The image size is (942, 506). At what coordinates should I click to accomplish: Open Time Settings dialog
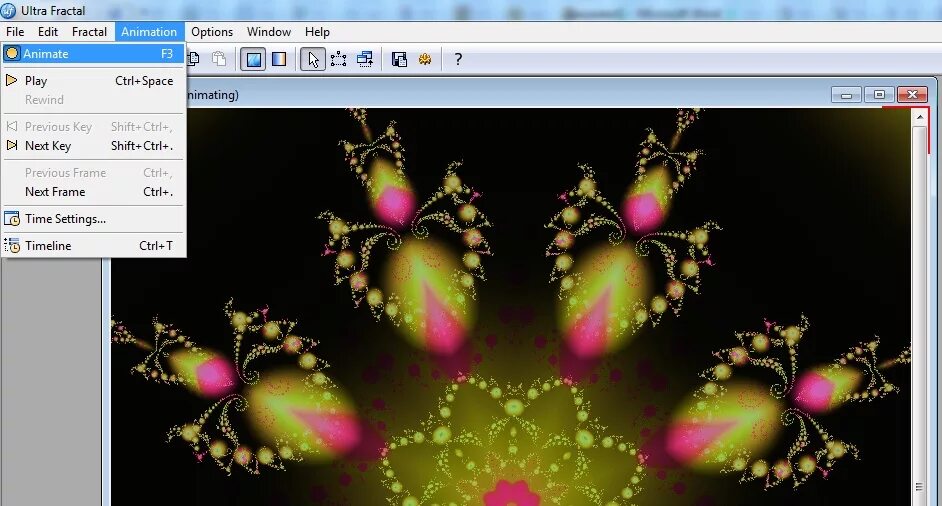tap(93, 219)
